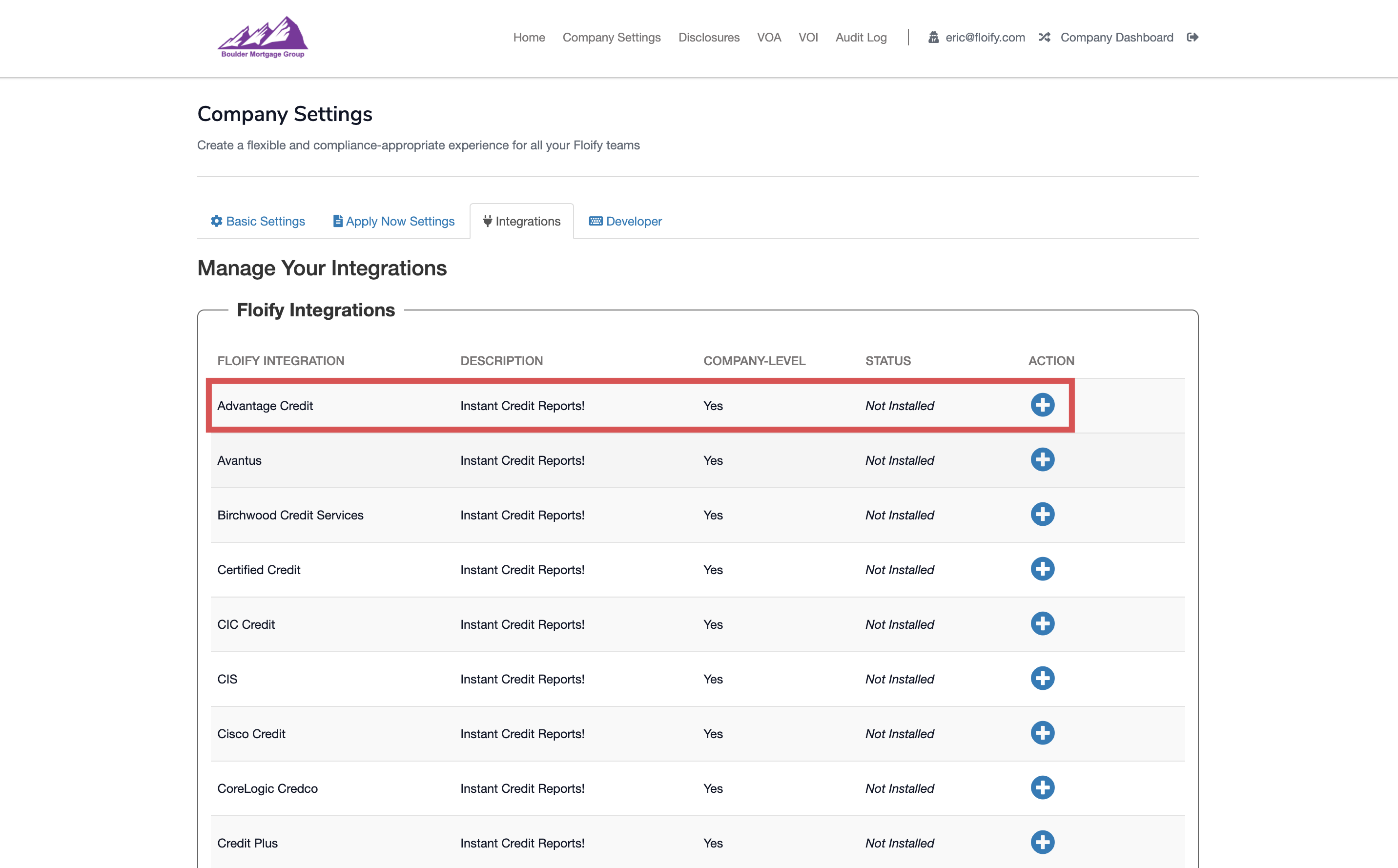Open the Boulder Mortgage Group logo

[263, 37]
